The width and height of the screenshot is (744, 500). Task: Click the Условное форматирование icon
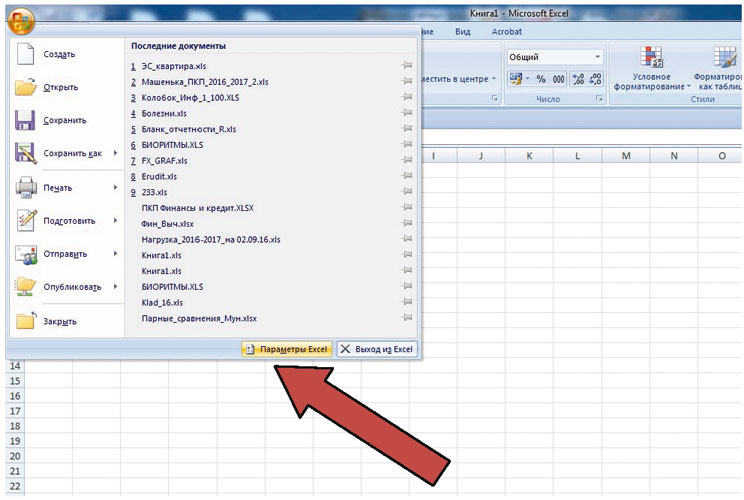(651, 56)
